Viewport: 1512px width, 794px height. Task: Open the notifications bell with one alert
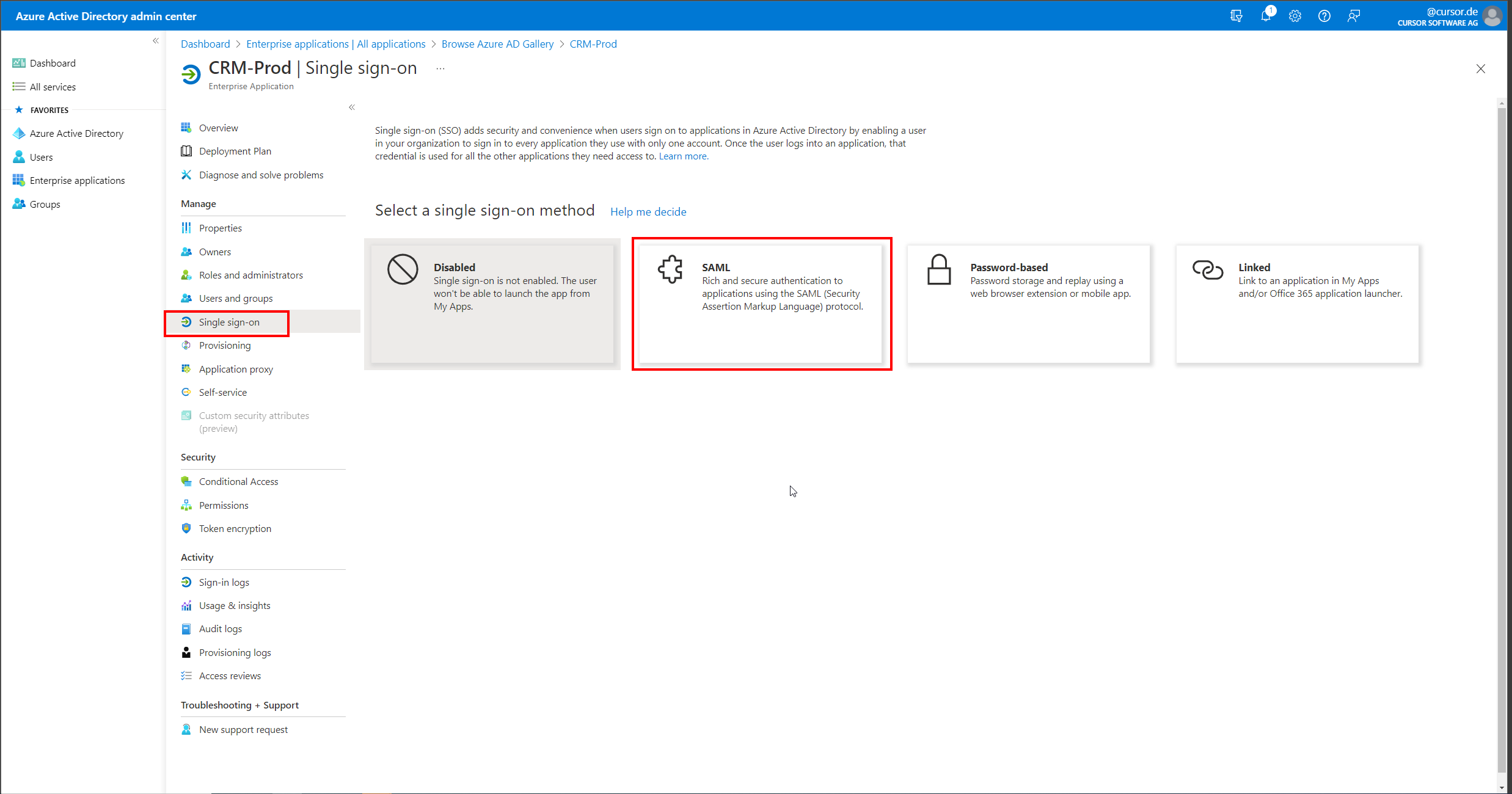[1266, 16]
